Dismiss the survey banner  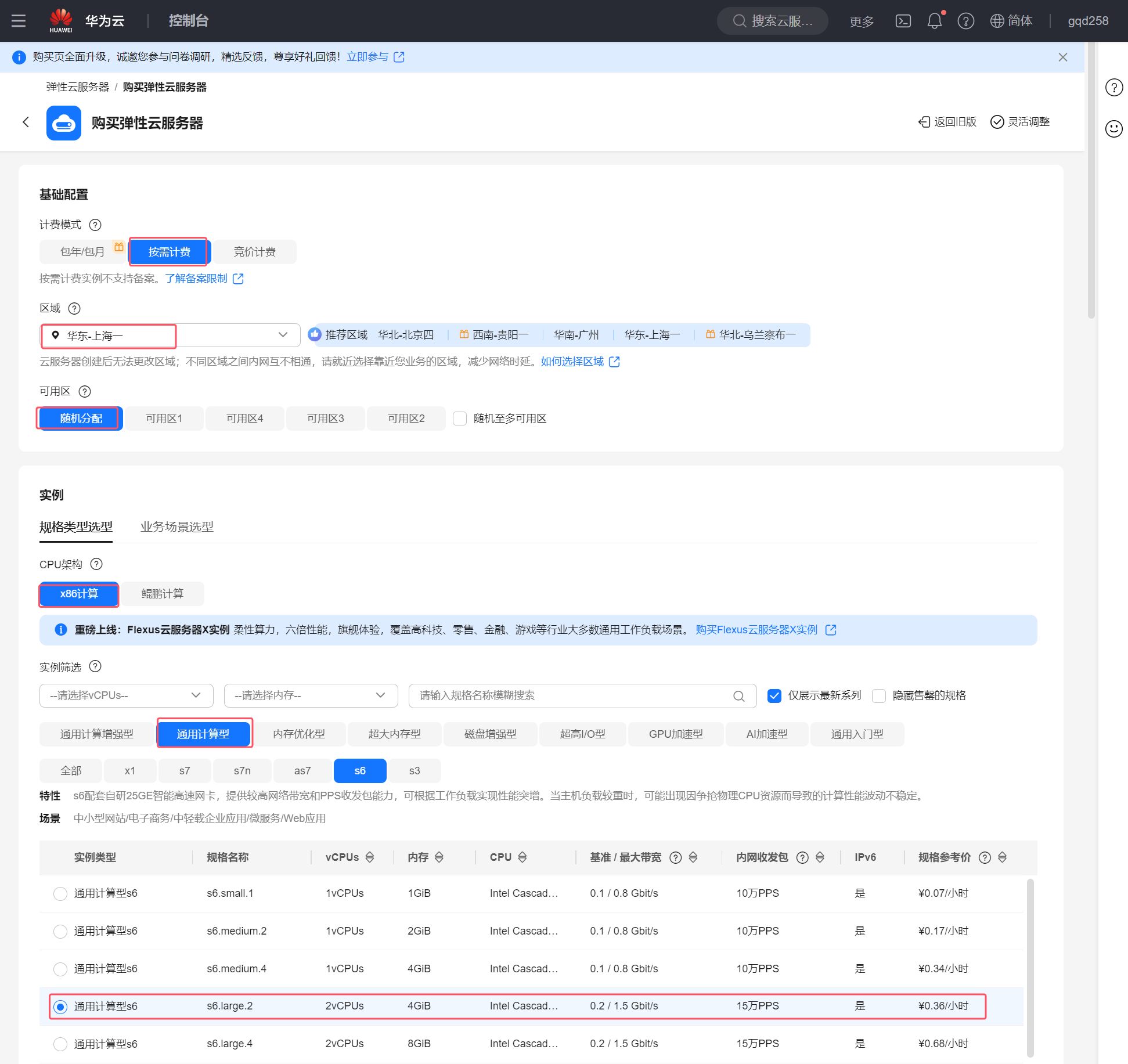tap(1062, 57)
